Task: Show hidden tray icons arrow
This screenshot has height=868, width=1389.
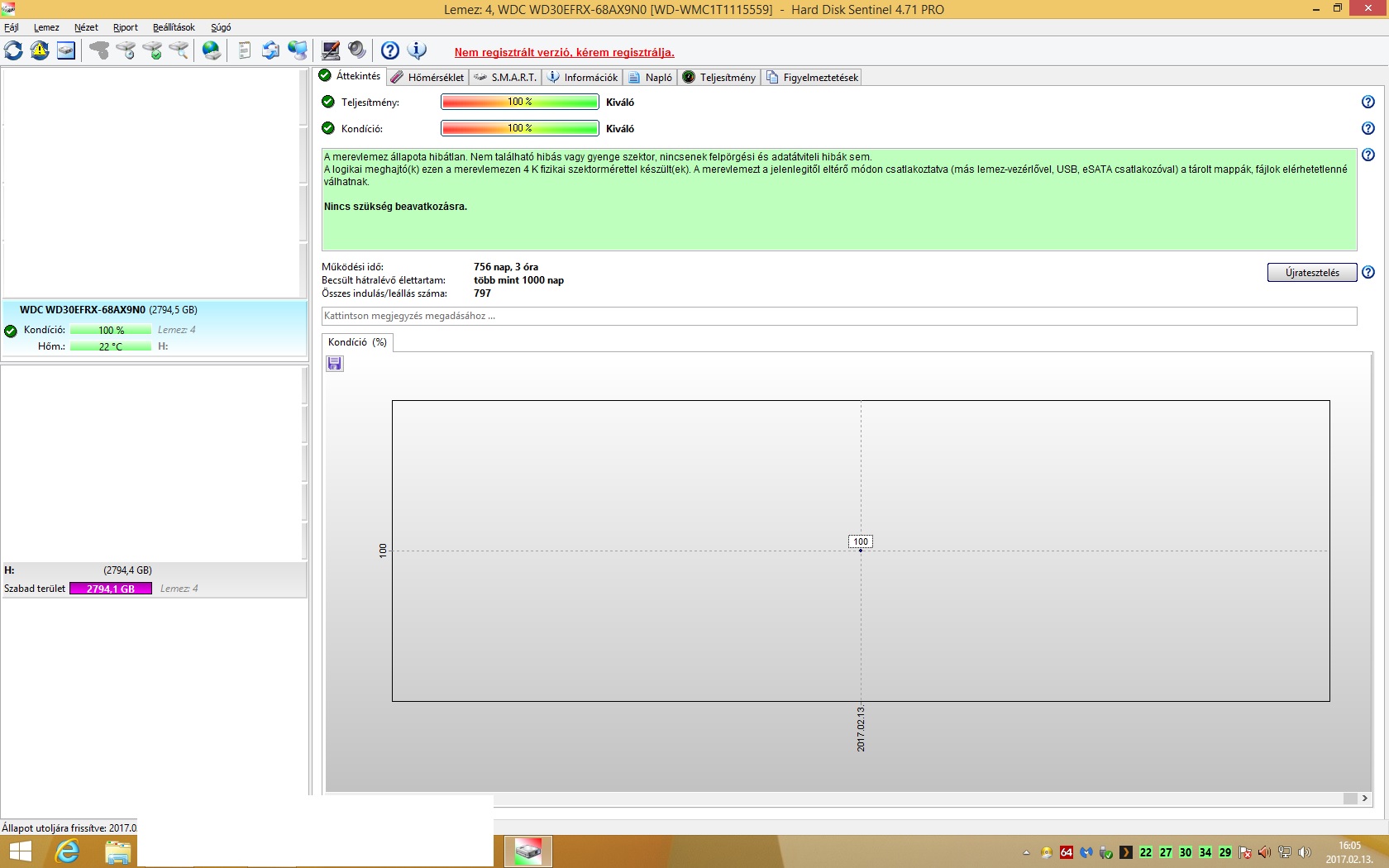Action: (x=1026, y=852)
